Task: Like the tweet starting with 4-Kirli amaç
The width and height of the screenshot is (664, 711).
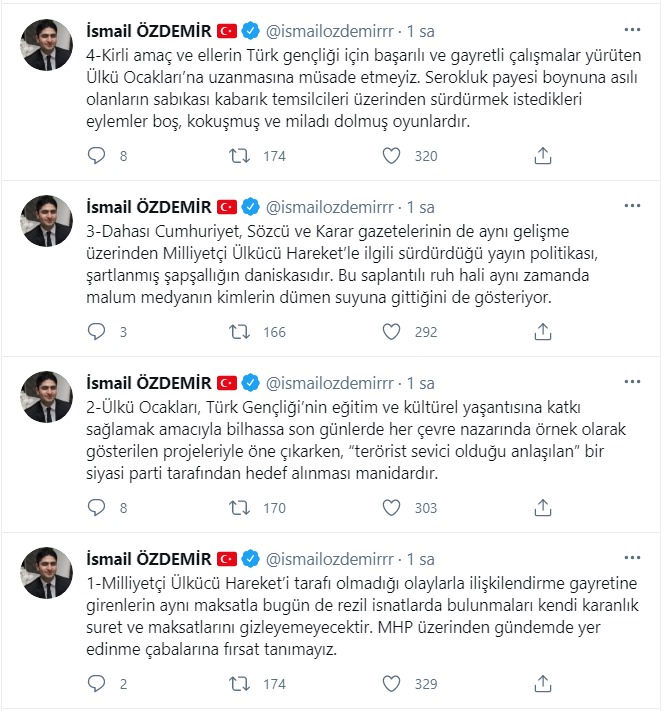Action: (x=393, y=156)
